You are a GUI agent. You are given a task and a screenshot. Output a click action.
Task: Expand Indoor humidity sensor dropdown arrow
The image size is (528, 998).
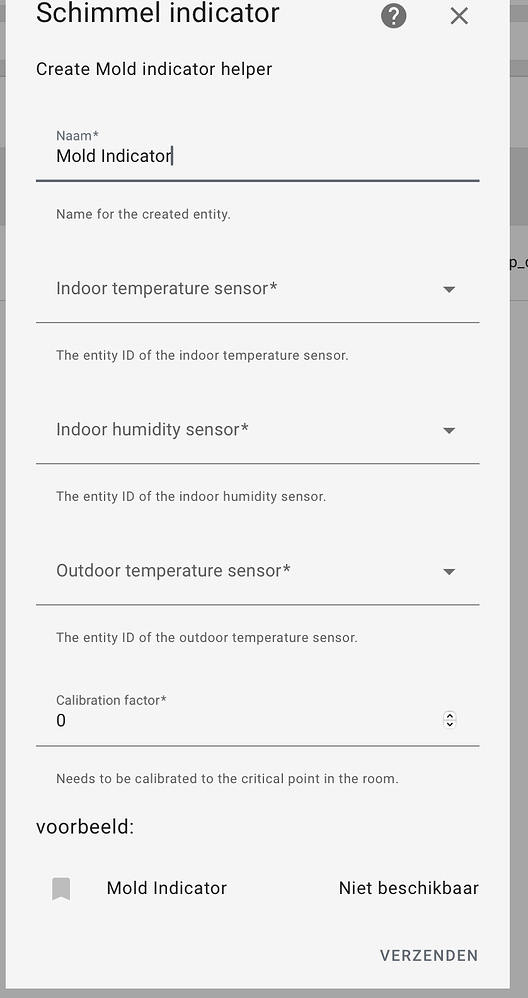[x=449, y=431]
